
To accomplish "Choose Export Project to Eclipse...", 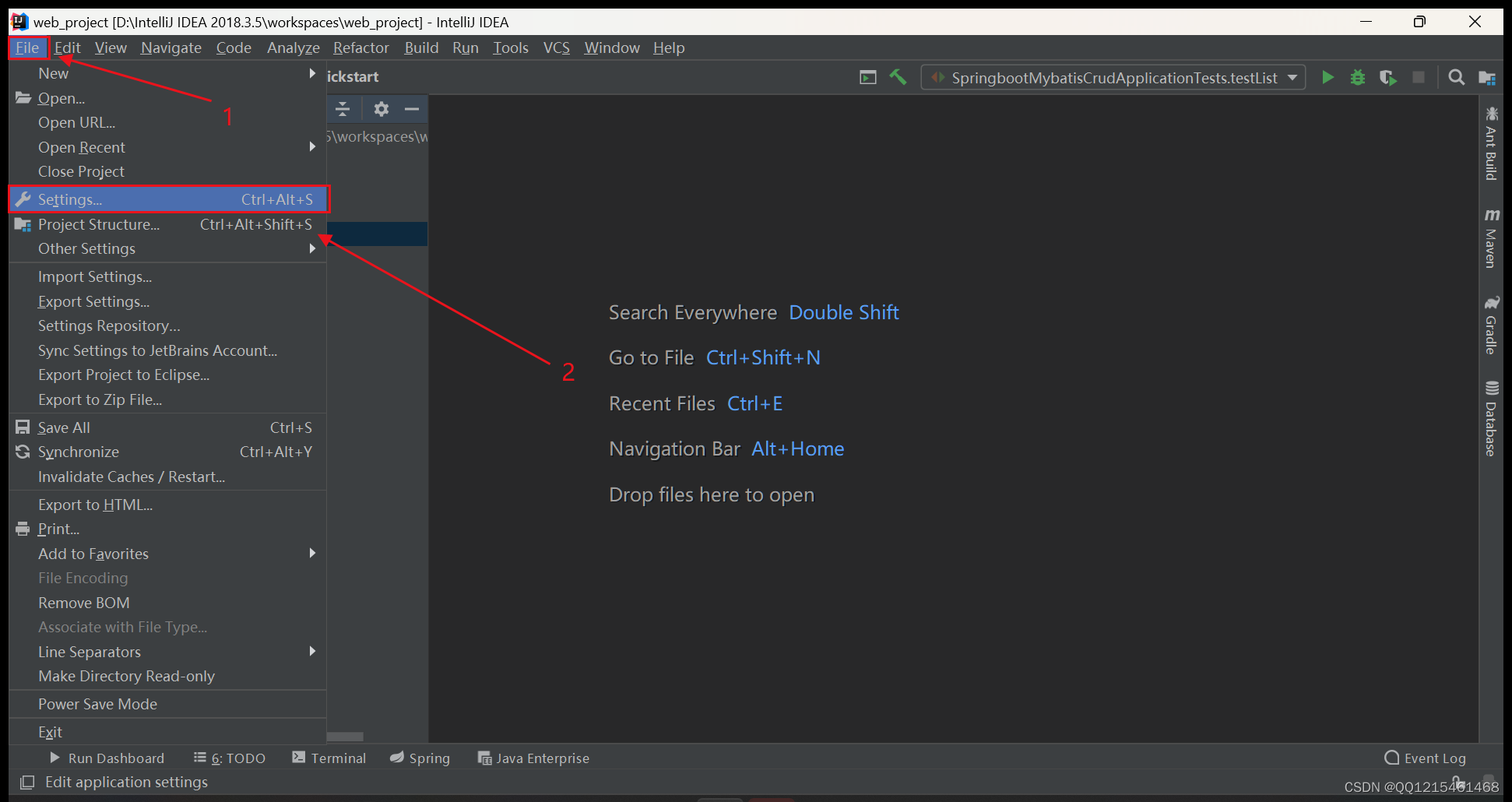I will [167, 375].
